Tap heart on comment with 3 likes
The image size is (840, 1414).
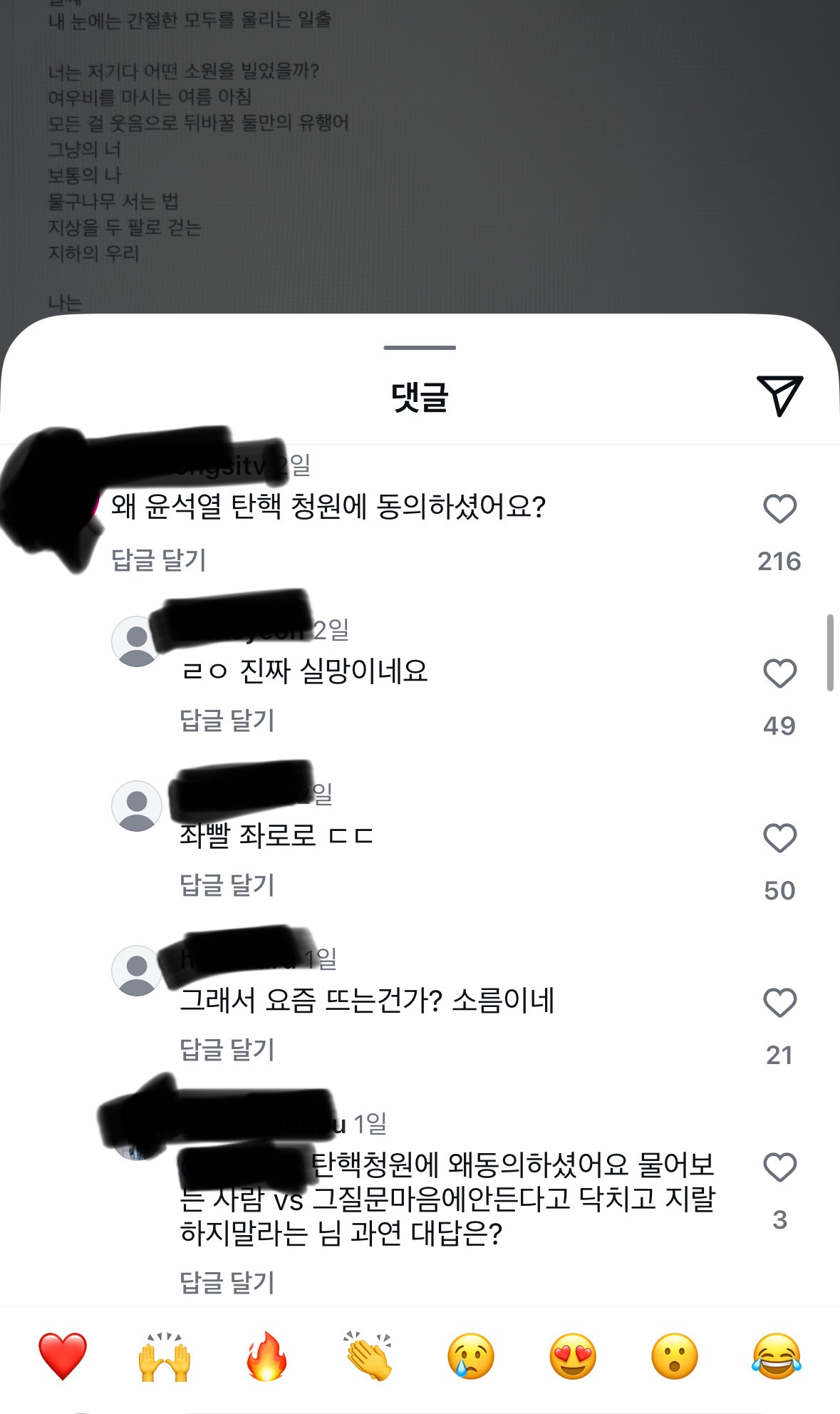pyautogui.click(x=779, y=1167)
